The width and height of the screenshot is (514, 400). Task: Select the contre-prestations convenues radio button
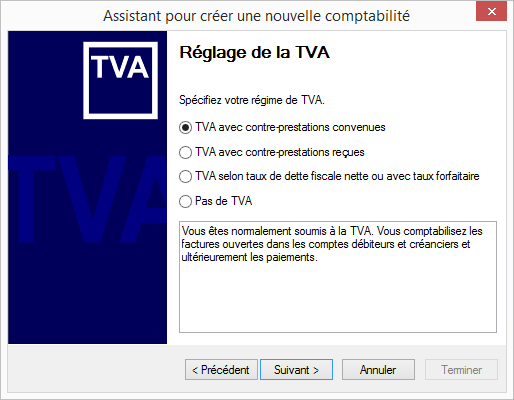[185, 127]
